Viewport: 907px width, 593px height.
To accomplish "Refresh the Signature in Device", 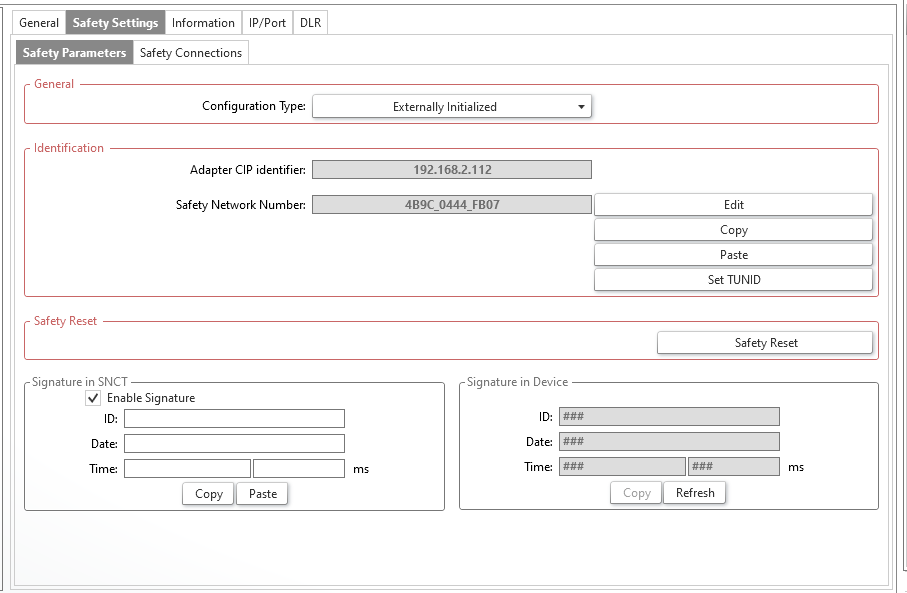I will point(695,493).
